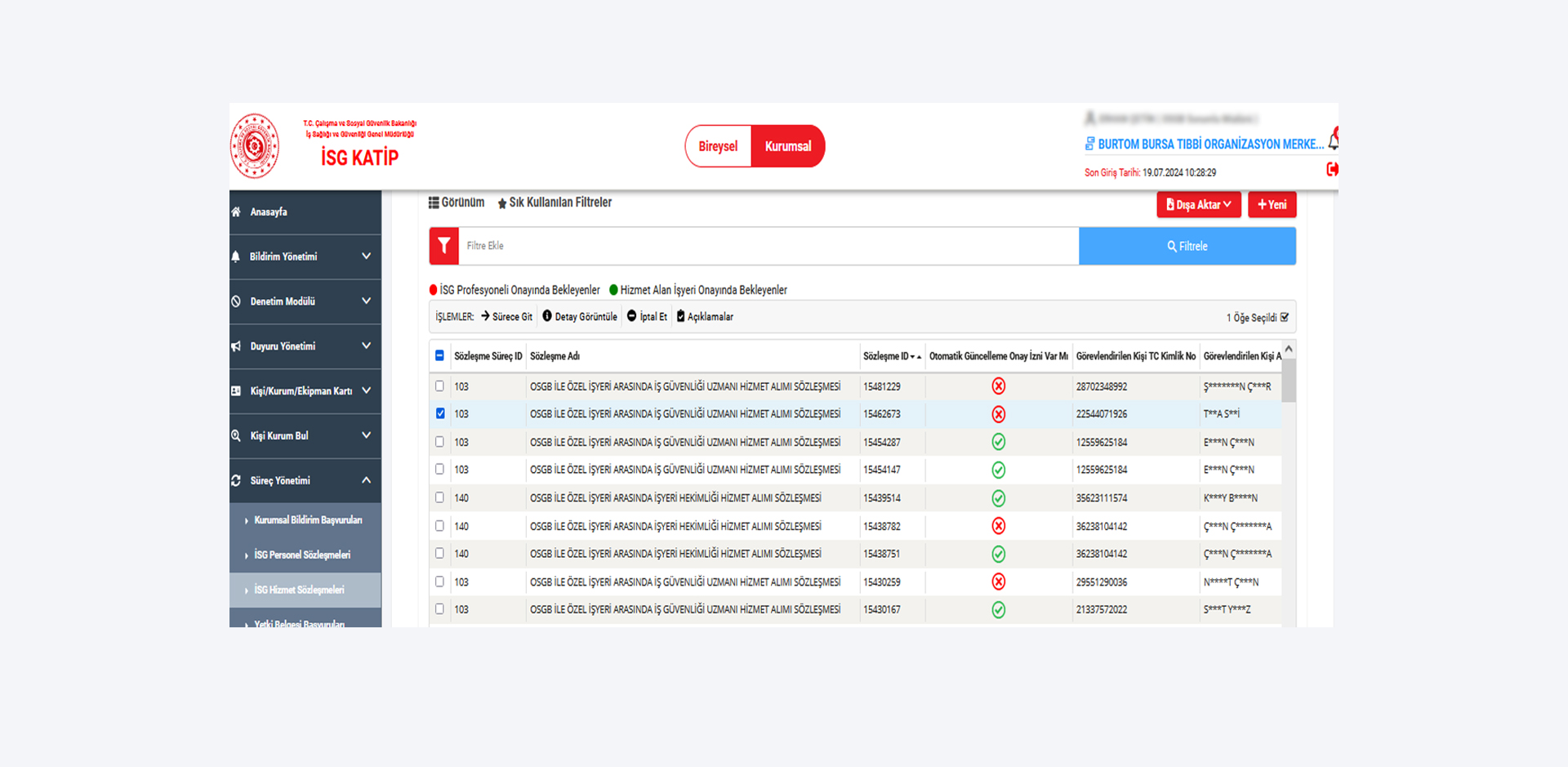Click Detay Görüntüle action

pos(580,317)
